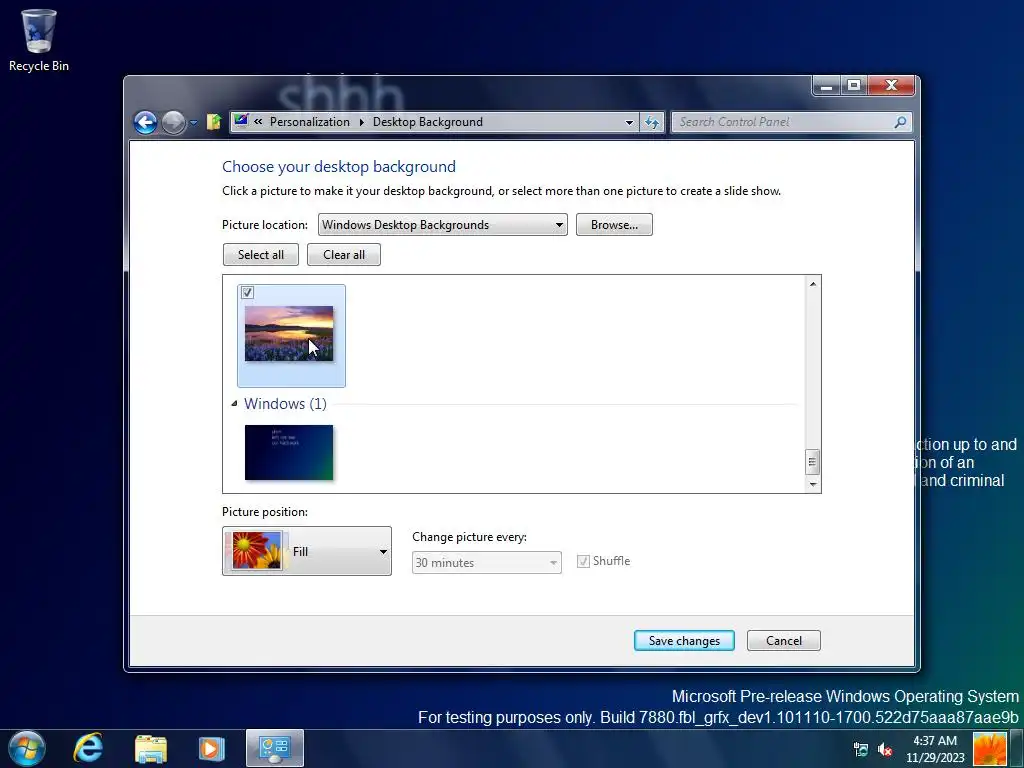Collapse the Windows (1) group
The image size is (1024, 768).
click(x=234, y=404)
